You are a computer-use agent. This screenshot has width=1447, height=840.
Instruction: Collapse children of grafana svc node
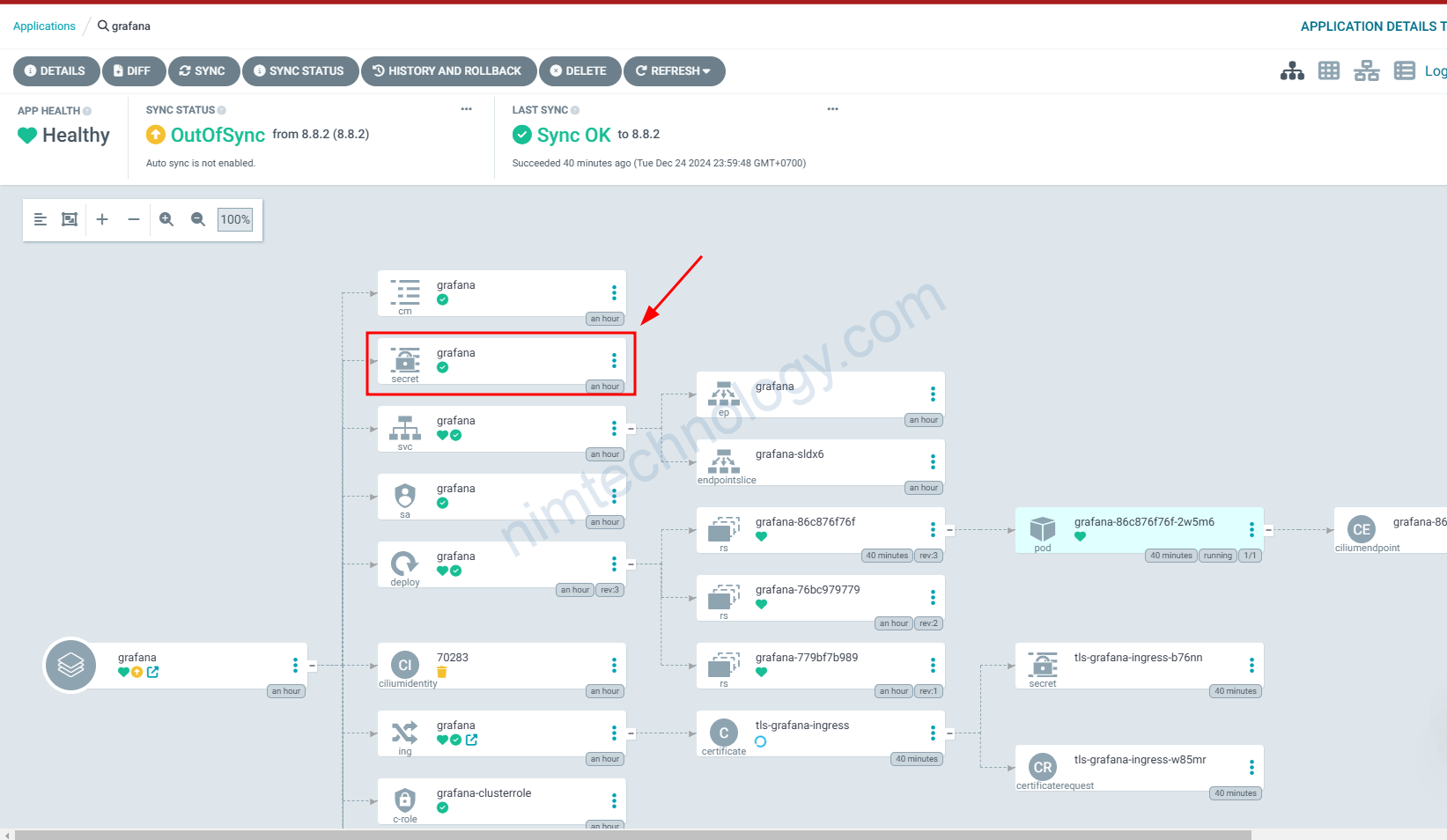[631, 429]
